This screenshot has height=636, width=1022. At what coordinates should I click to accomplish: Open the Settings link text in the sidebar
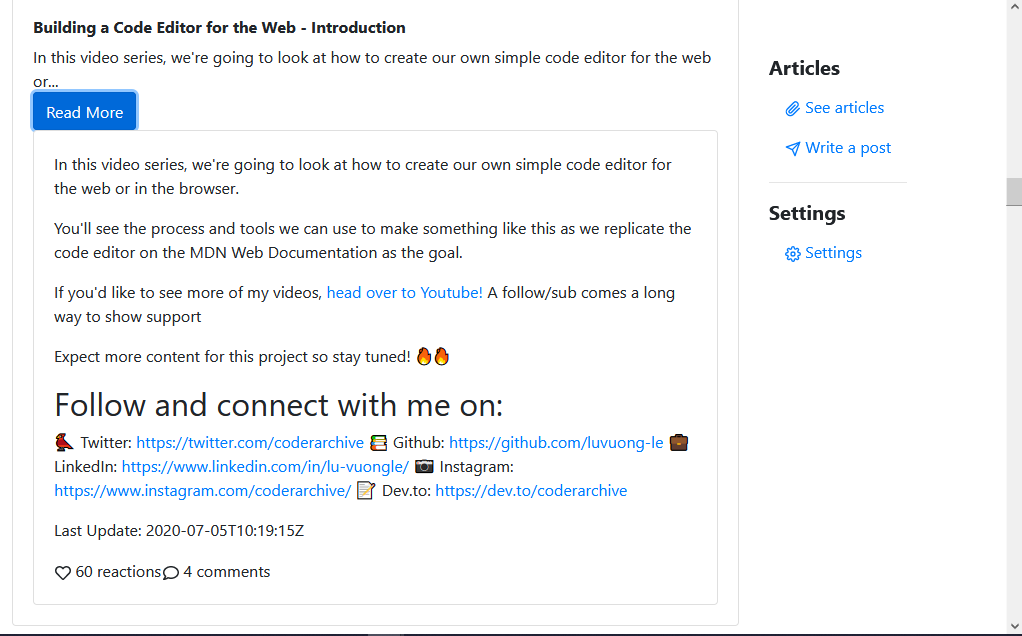pos(833,253)
